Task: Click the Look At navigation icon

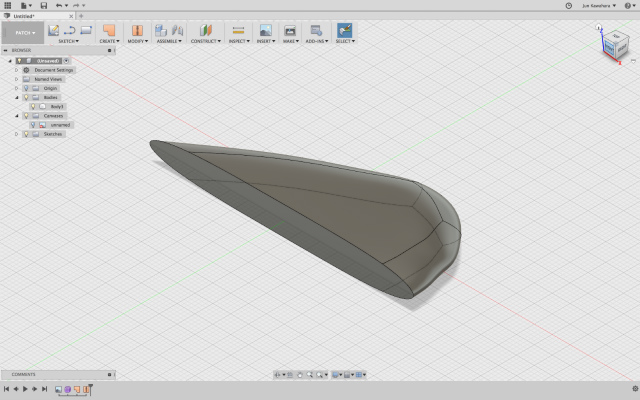Action: click(x=290, y=375)
